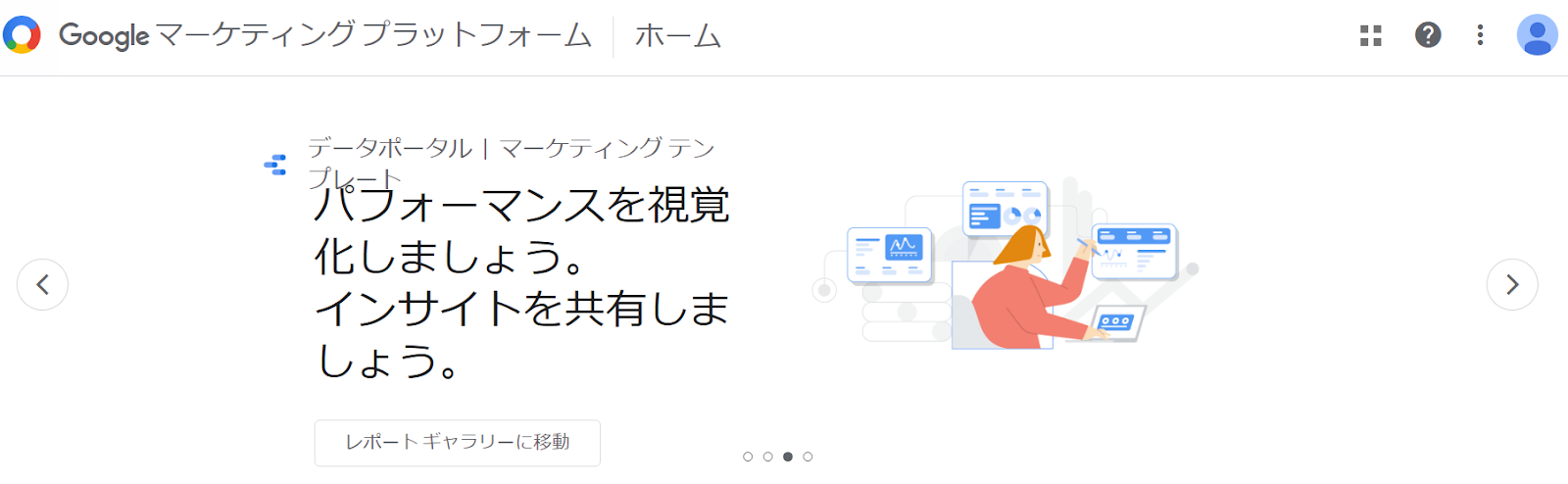Open the help question mark icon
Image resolution: width=1568 pixels, height=484 pixels.
pos(1428,35)
